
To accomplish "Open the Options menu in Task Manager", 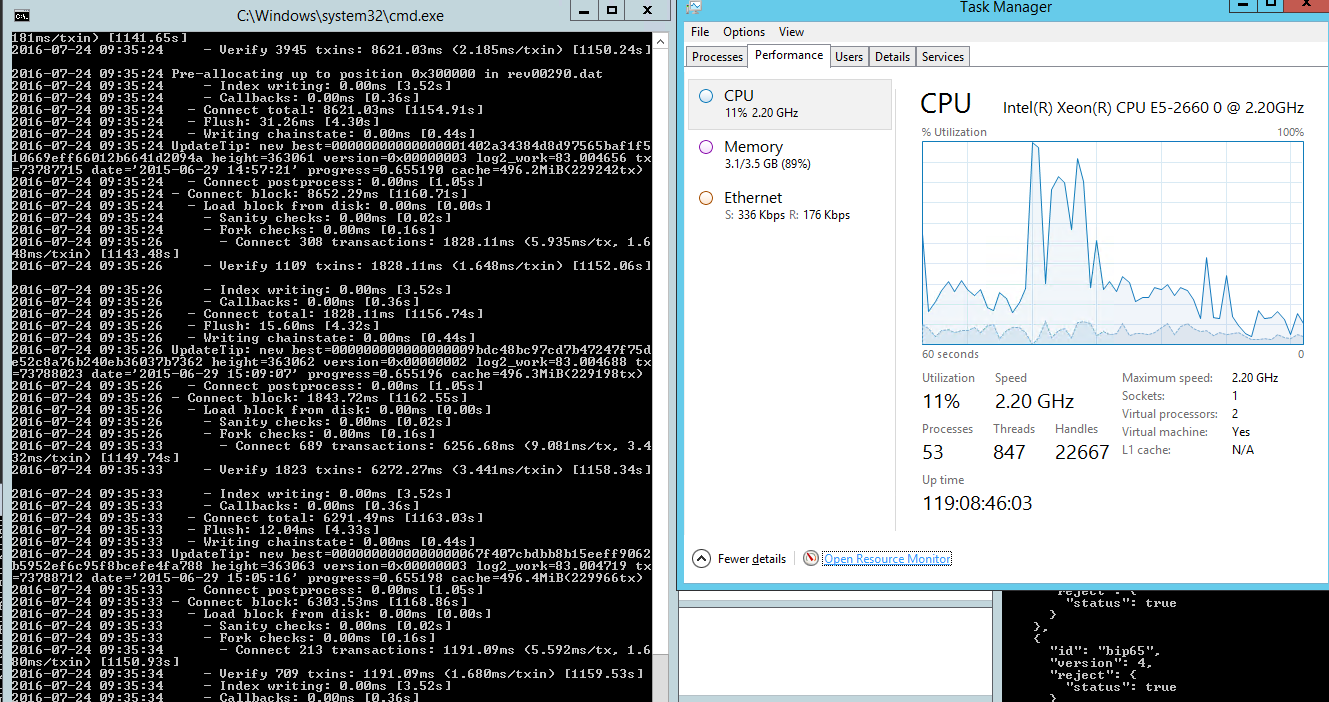I will point(744,32).
